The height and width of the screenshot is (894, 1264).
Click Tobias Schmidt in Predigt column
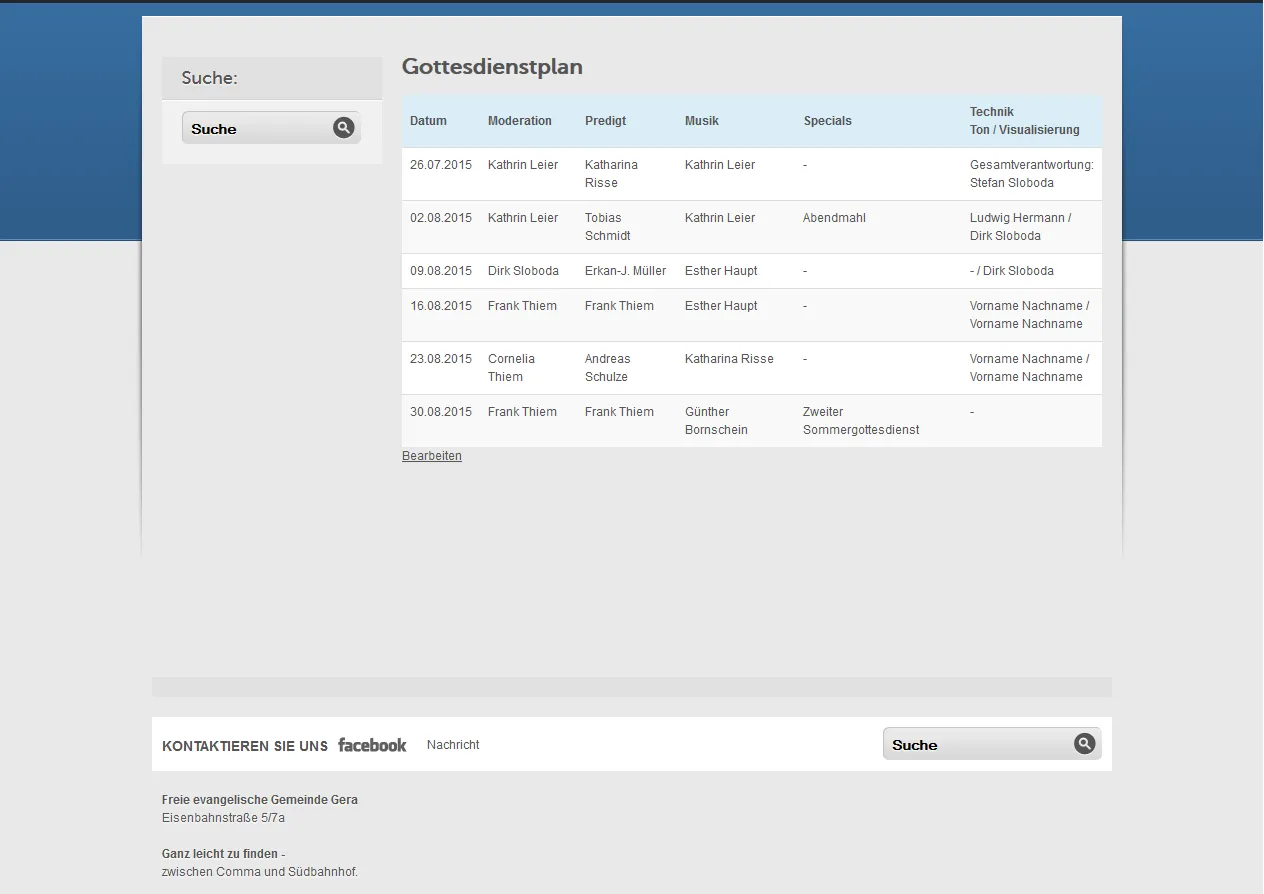(x=608, y=227)
